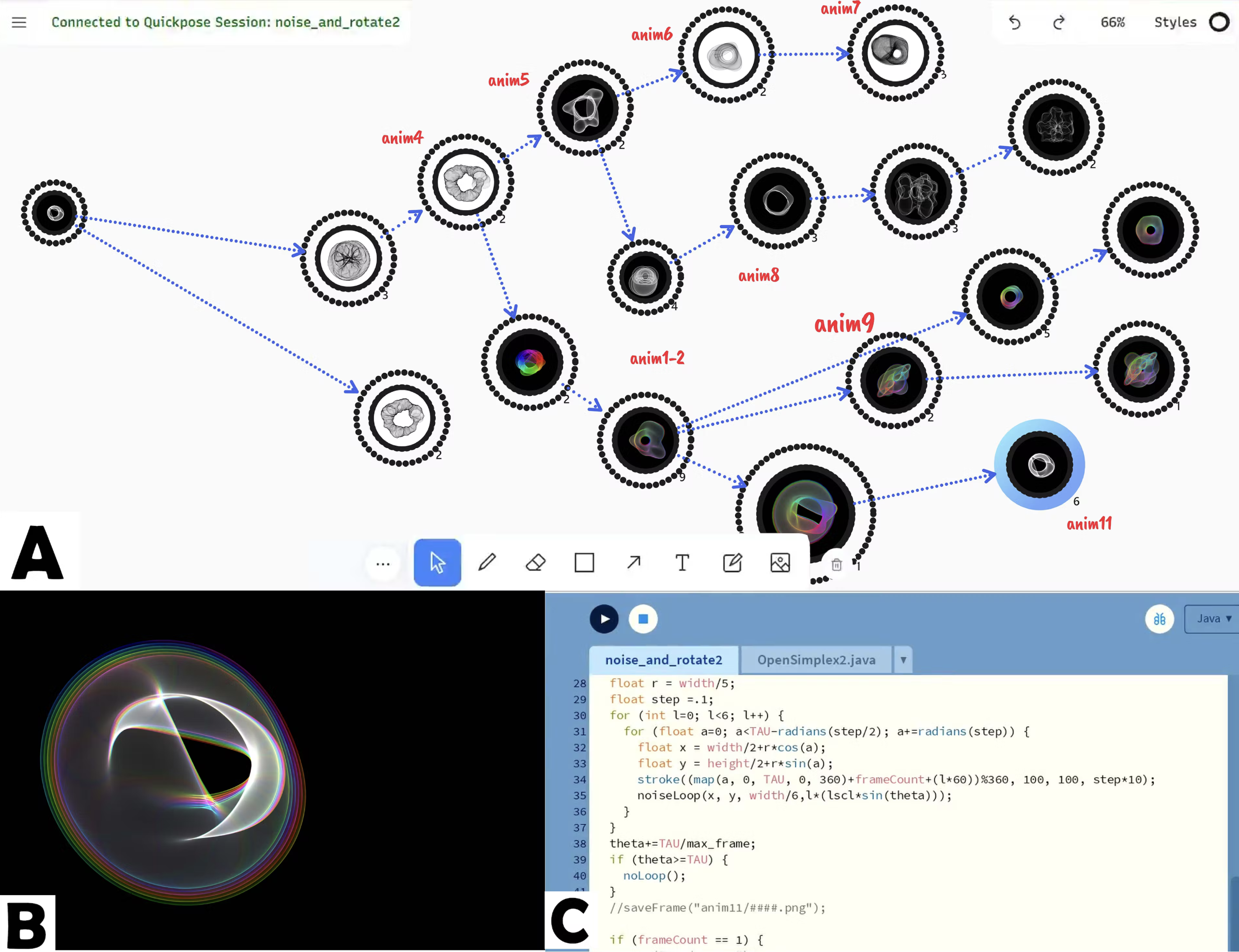Select the noise_and_rotate2 tab

tap(663, 660)
